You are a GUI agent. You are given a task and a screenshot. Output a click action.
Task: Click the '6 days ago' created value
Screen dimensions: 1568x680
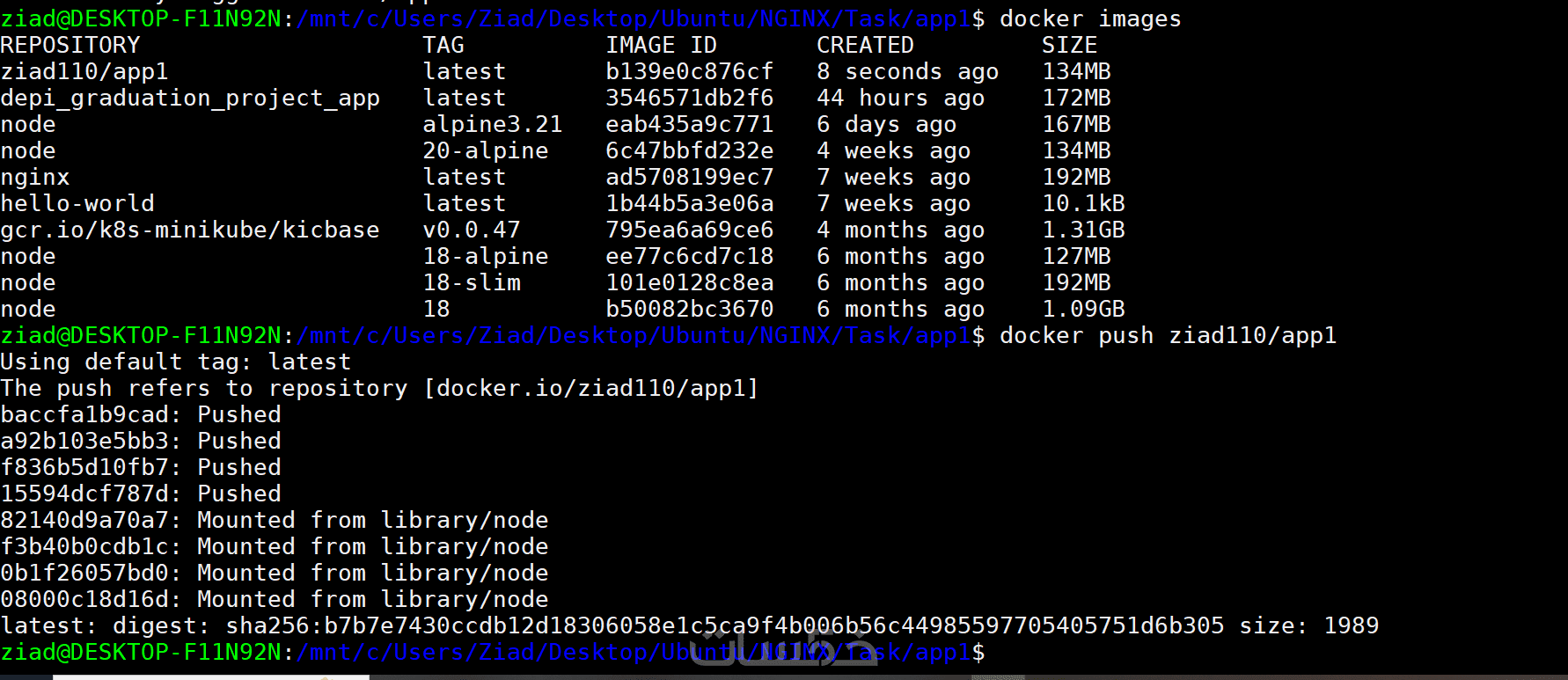[x=887, y=124]
